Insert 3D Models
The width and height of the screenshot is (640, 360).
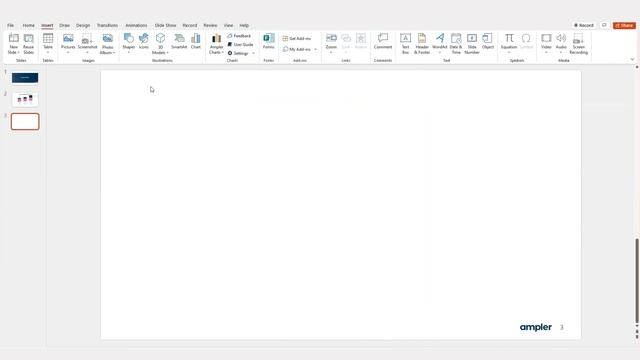tap(160, 44)
